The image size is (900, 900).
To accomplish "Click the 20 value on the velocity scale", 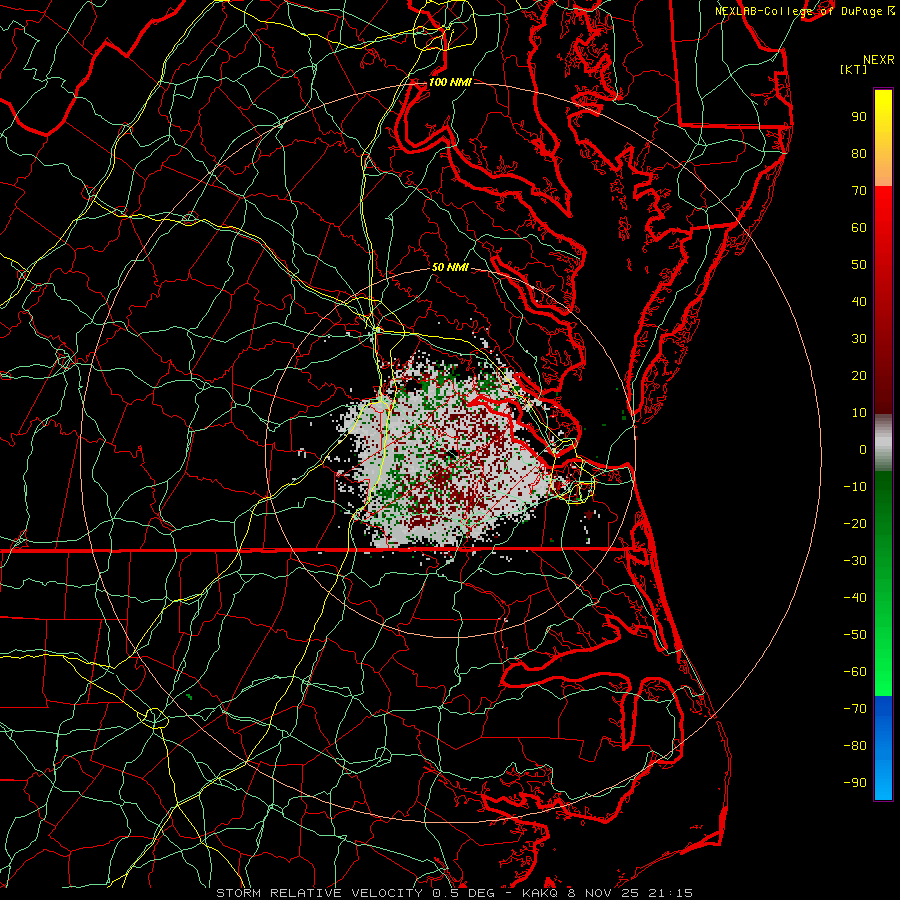I will [x=859, y=376].
